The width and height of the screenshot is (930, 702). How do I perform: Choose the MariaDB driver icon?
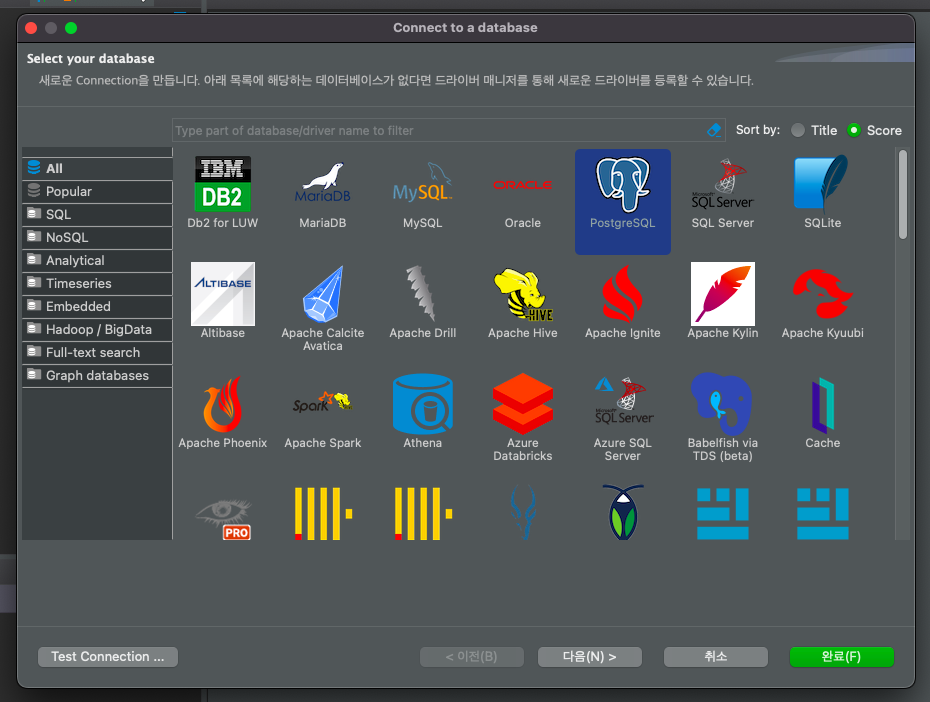point(323,184)
